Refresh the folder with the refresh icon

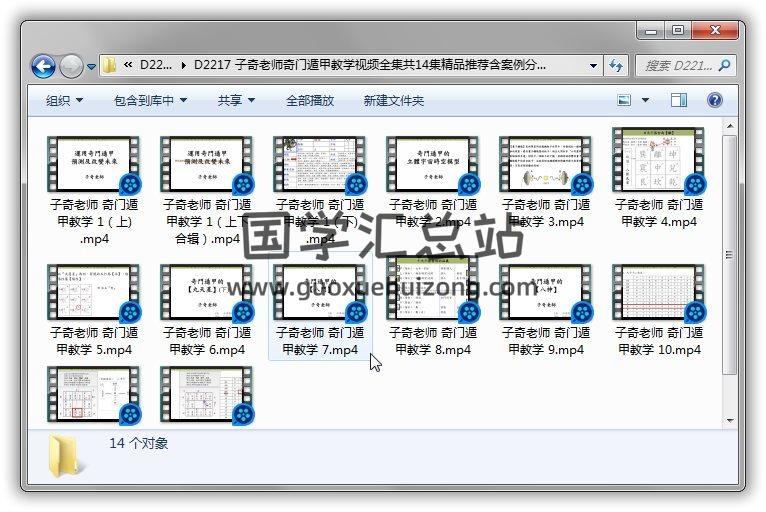pyautogui.click(x=616, y=65)
